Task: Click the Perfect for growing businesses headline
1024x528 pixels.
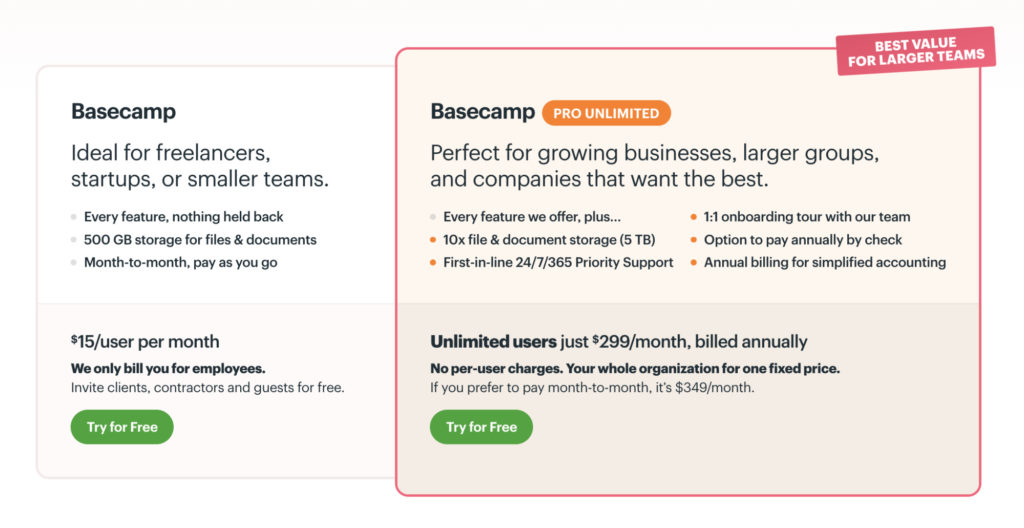Action: tap(654, 167)
